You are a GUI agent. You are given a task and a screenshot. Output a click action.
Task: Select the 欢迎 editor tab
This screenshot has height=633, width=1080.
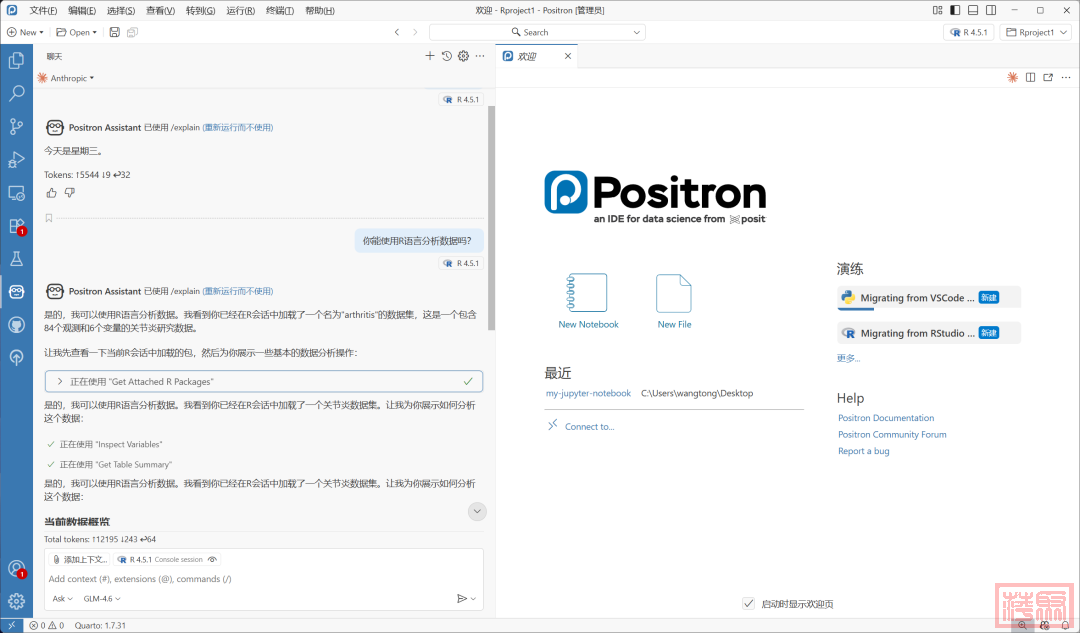(x=527, y=56)
